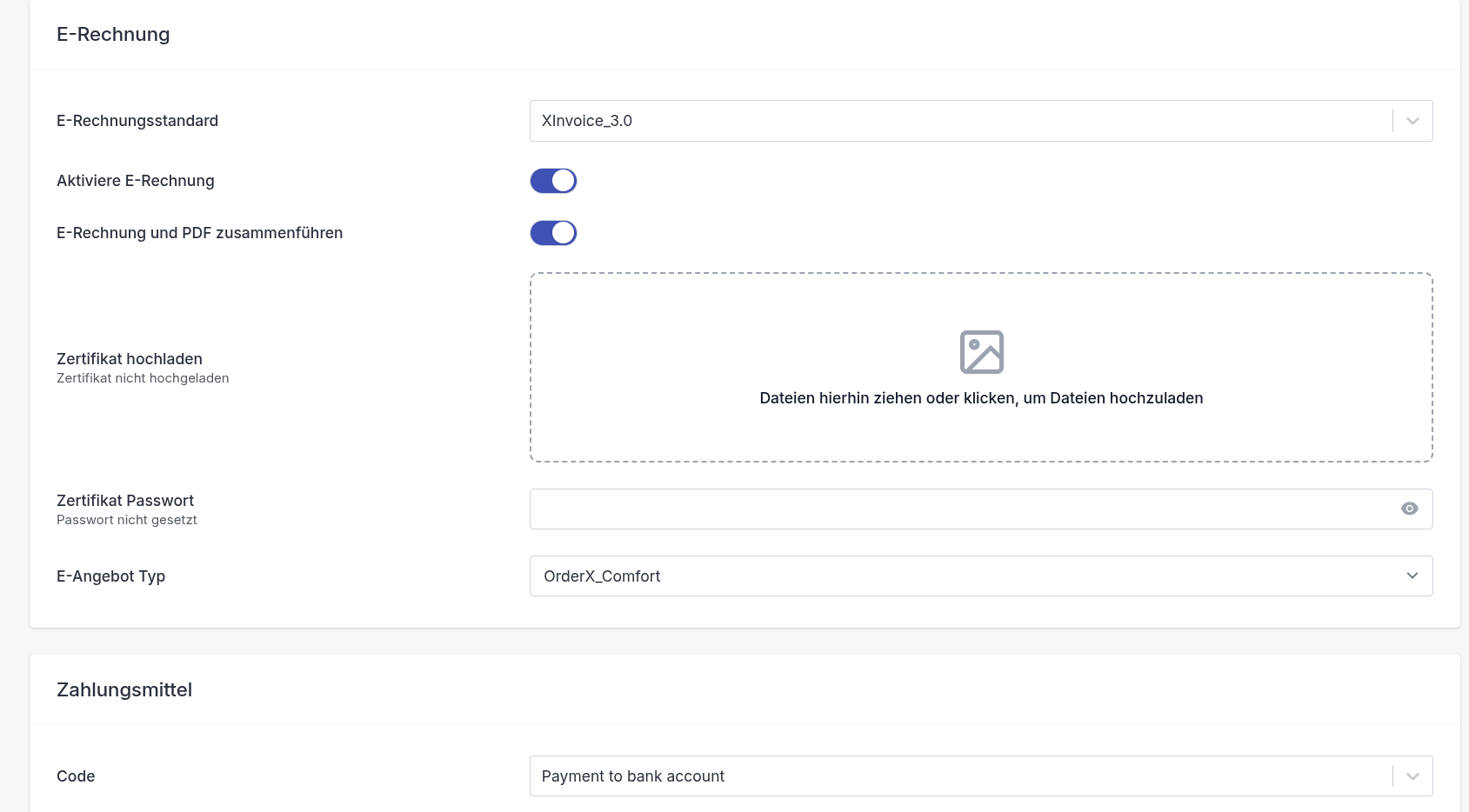Open the Code Payment to bank account dropdown
This screenshot has width=1469, height=812.
(980, 775)
